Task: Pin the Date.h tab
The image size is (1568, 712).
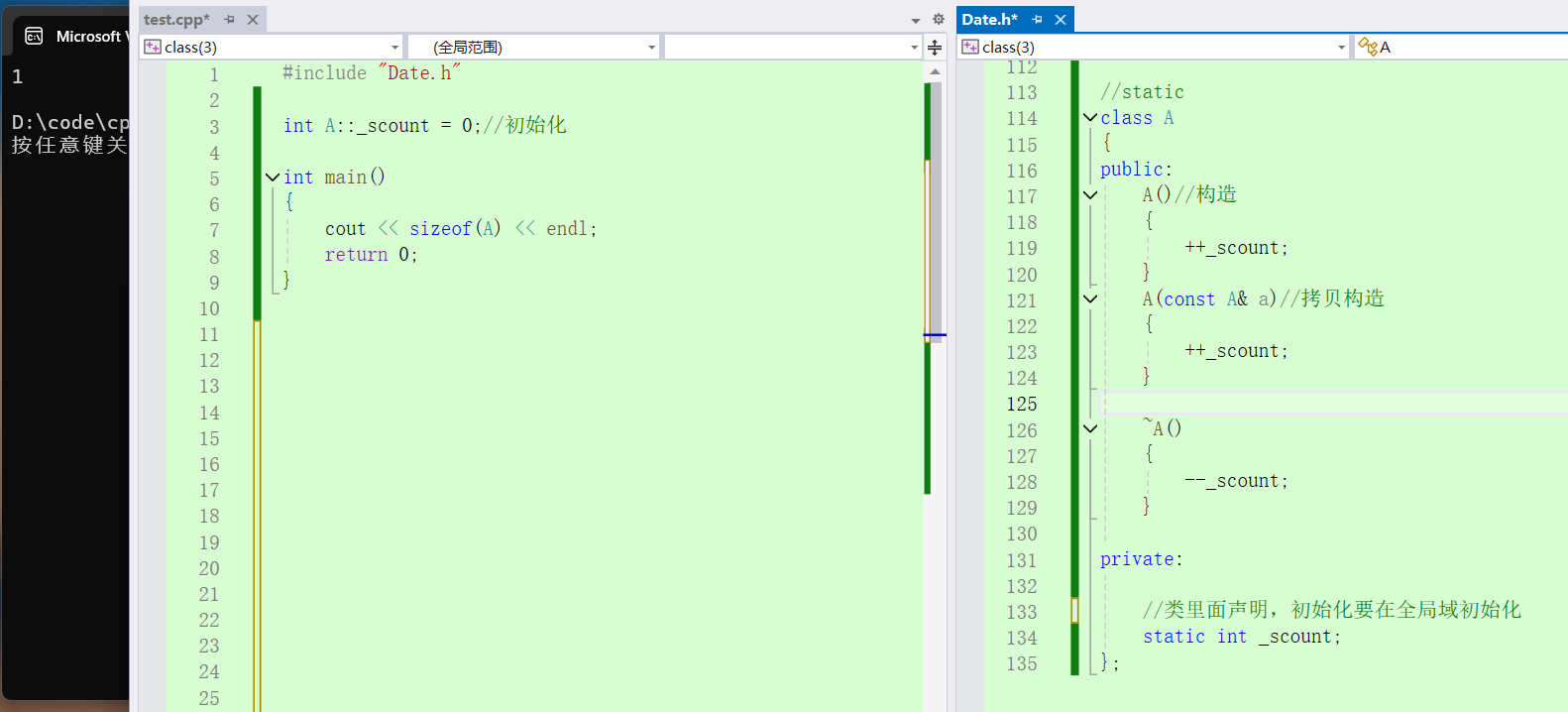Action: click(x=1037, y=20)
